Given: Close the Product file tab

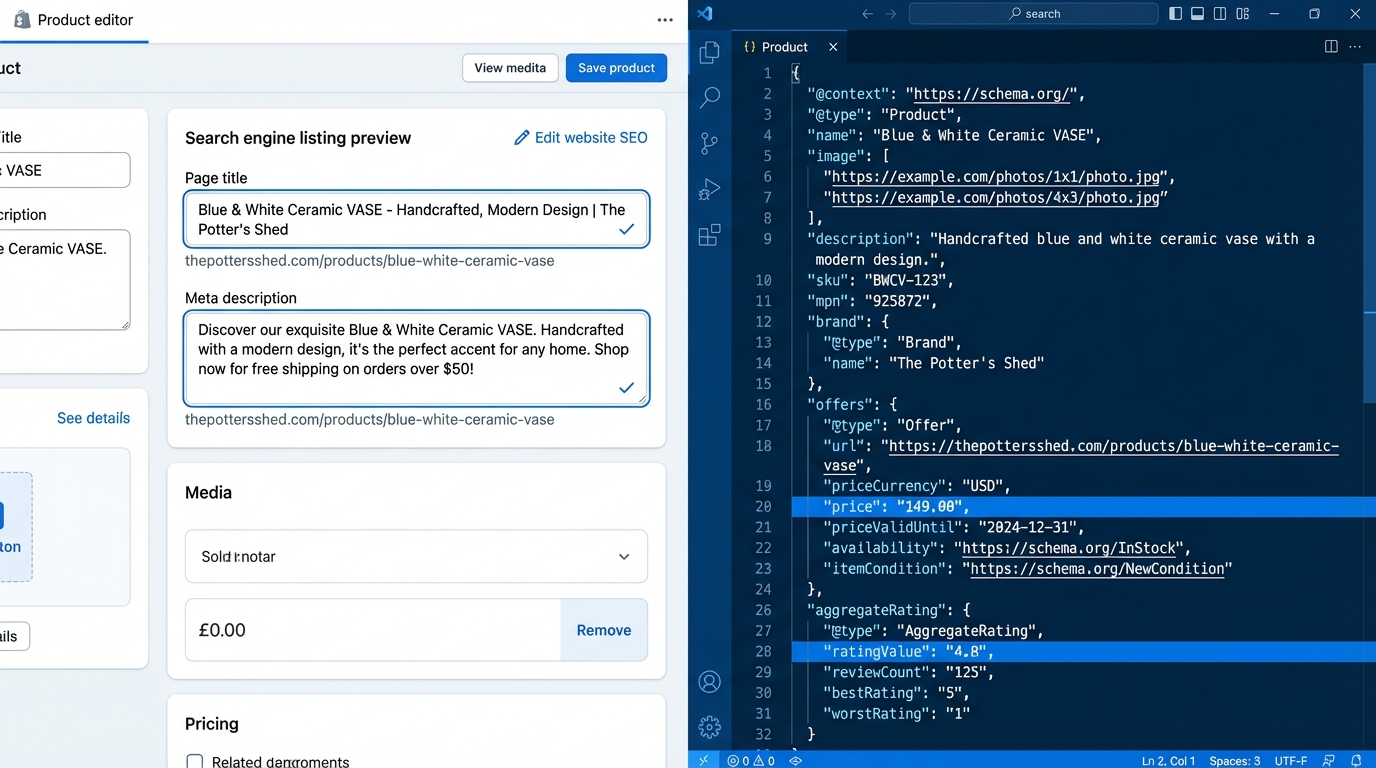Looking at the screenshot, I should [833, 47].
